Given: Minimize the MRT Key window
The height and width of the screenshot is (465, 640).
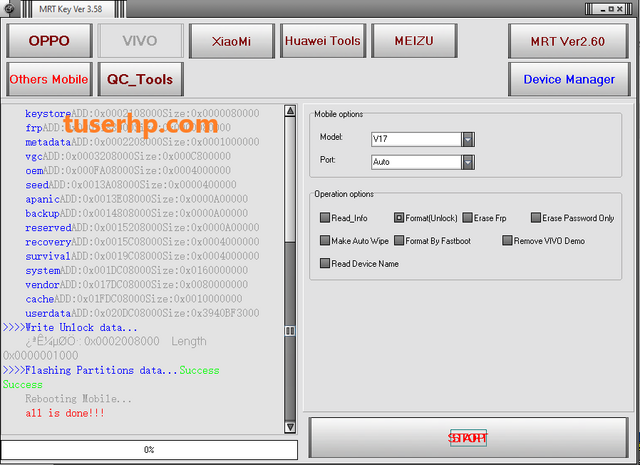Looking at the screenshot, I should pyautogui.click(x=602, y=9).
